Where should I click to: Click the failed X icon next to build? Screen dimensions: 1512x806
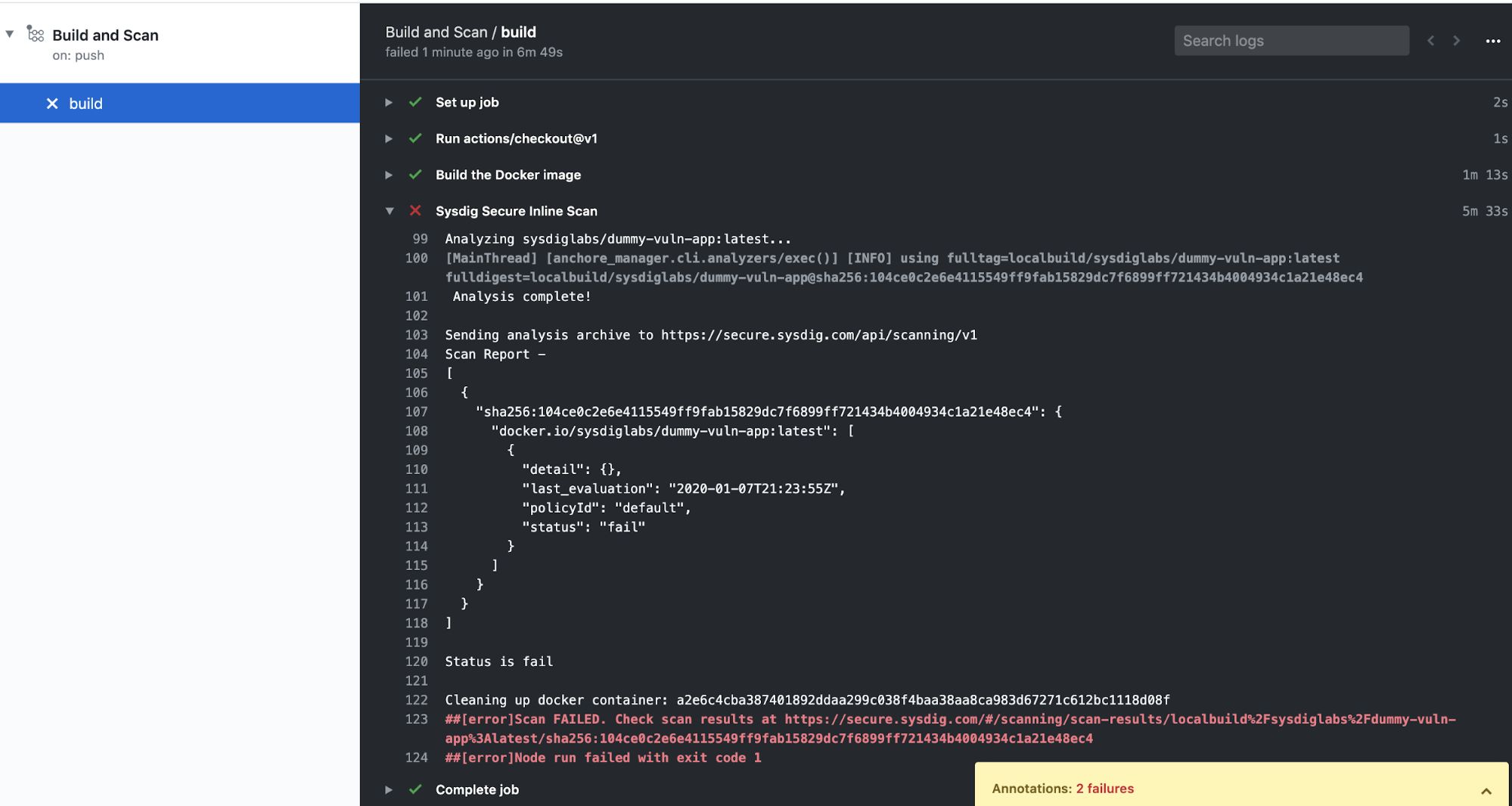(52, 104)
